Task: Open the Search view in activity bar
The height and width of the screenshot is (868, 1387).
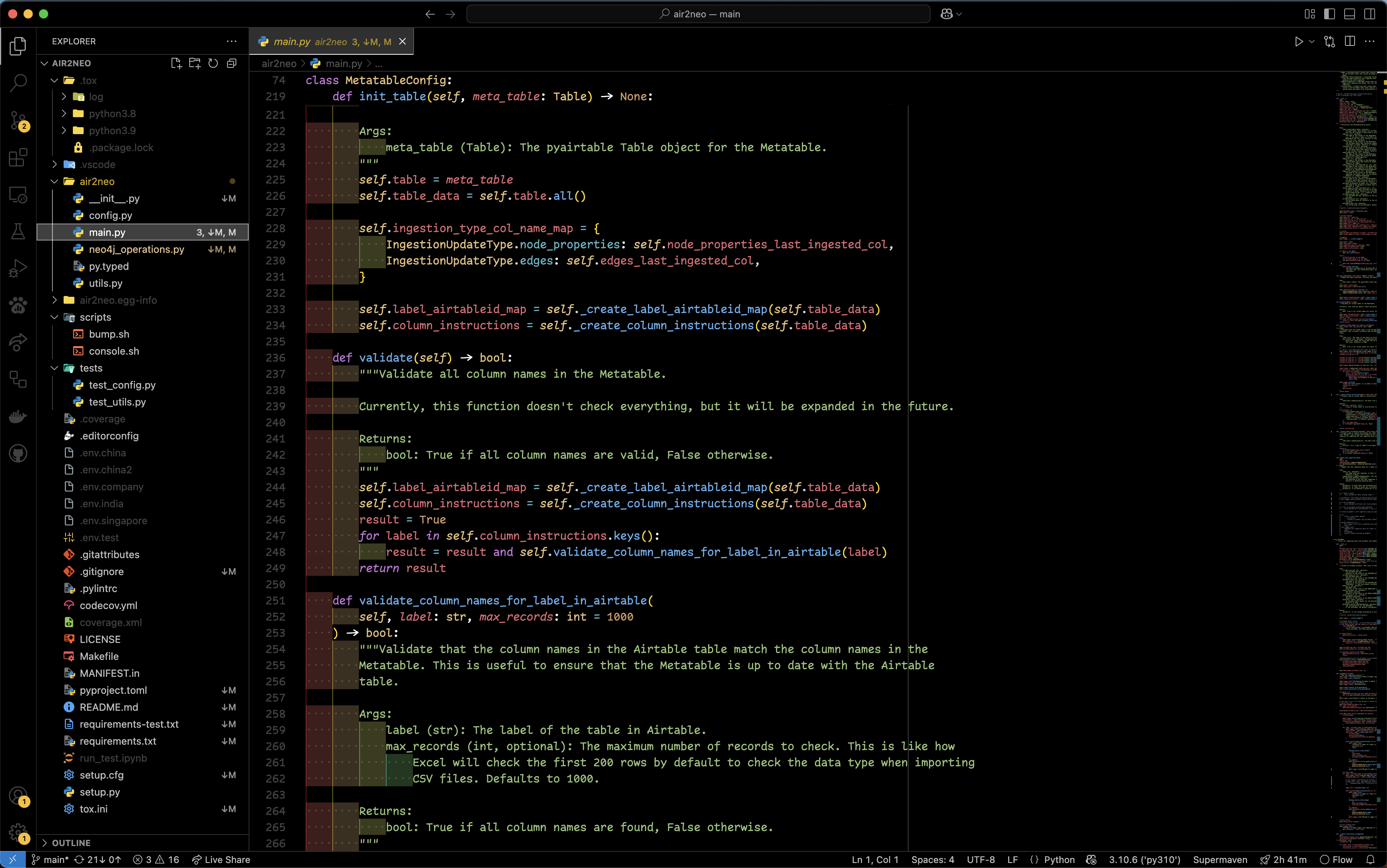Action: pyautogui.click(x=18, y=82)
